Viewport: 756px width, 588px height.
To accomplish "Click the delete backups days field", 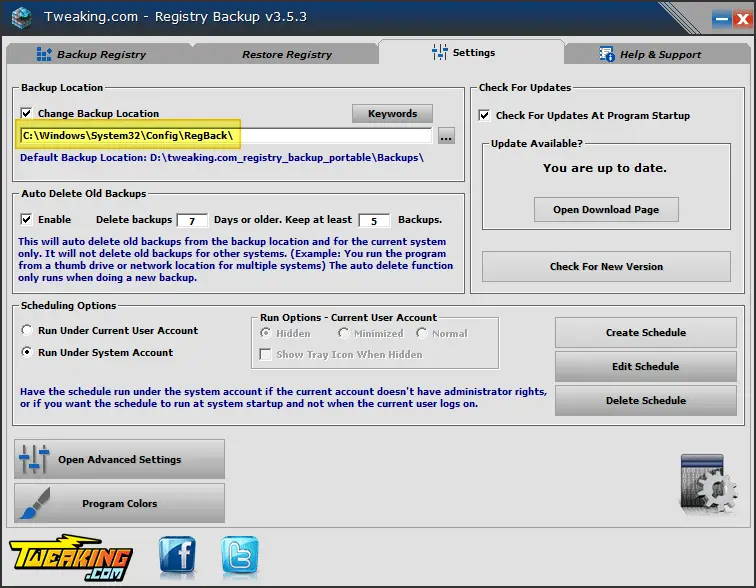I will click(x=192, y=221).
